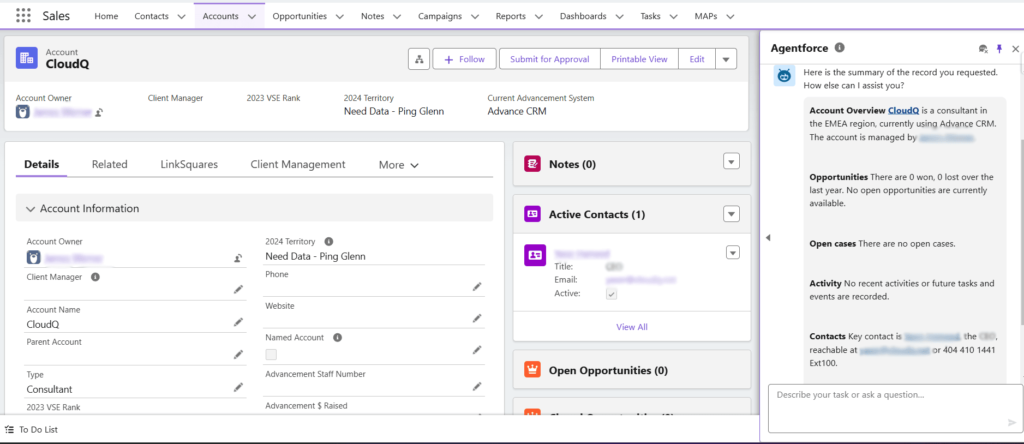Image resolution: width=1024 pixels, height=444 pixels.
Task: Pin the Agentforce panel
Action: click(999, 48)
